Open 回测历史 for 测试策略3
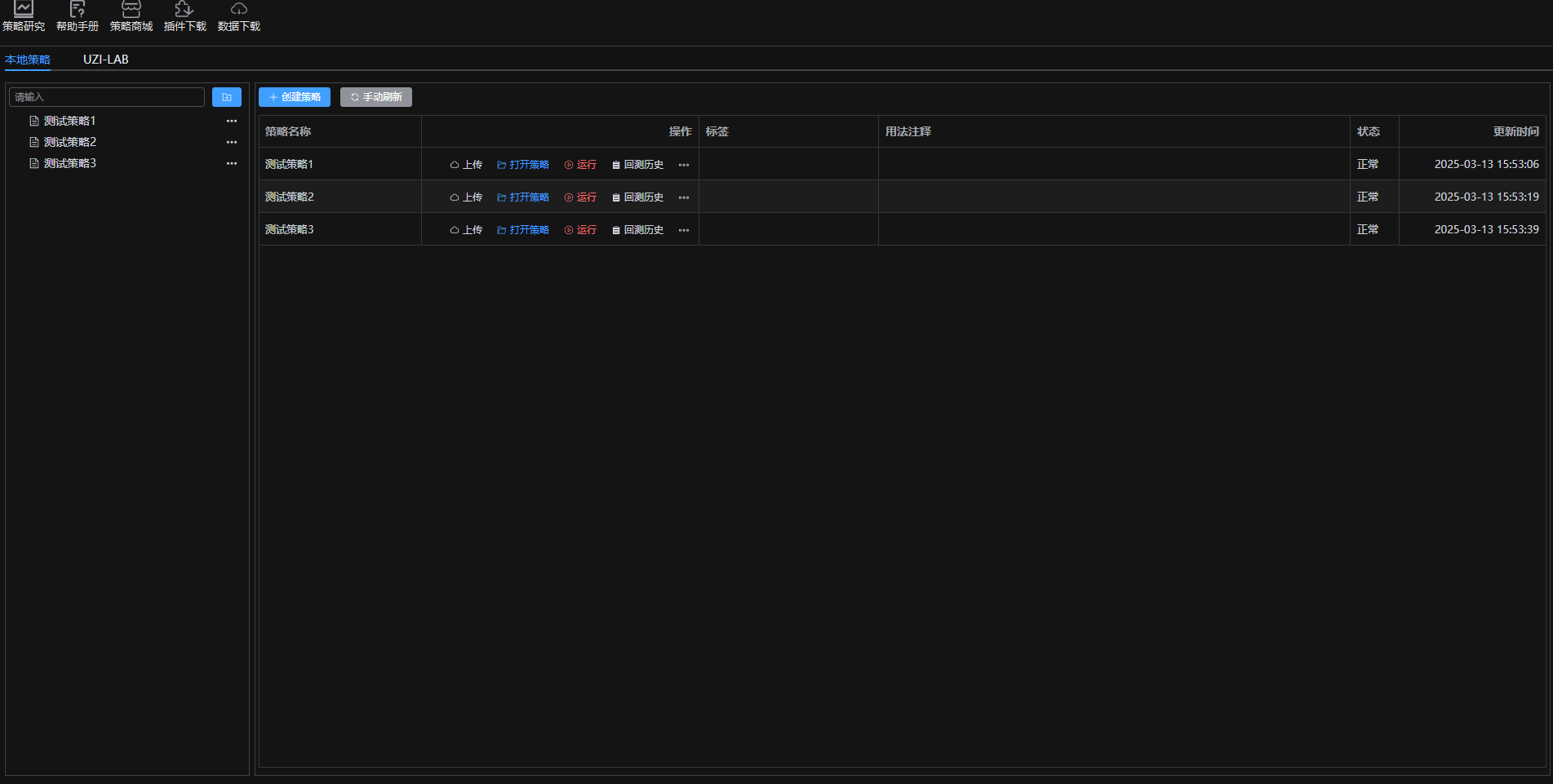Viewport: 1553px width, 784px height. [637, 230]
